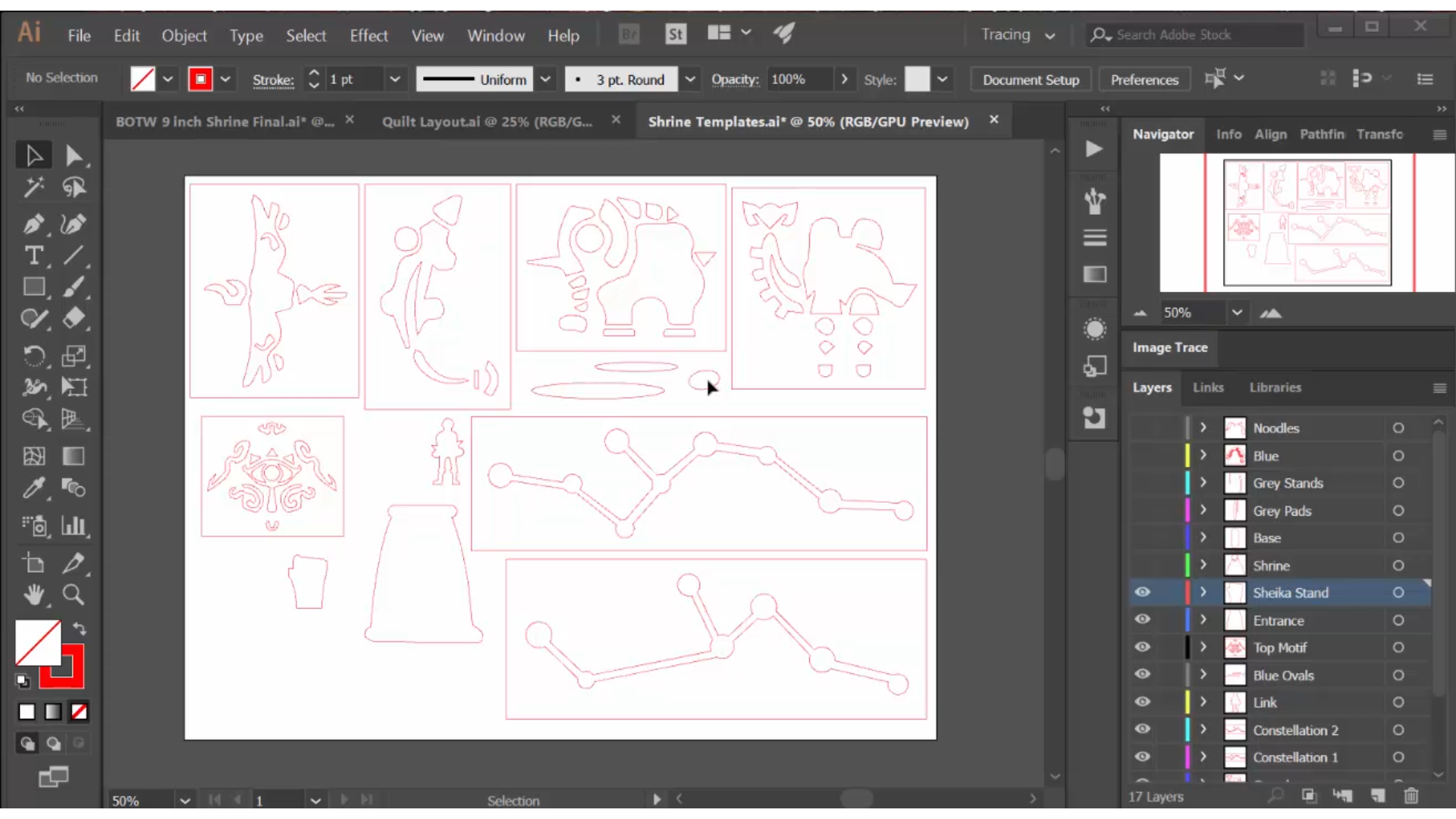This screenshot has height=819, width=1456.
Task: Select the Eraser tool
Action: [74, 318]
